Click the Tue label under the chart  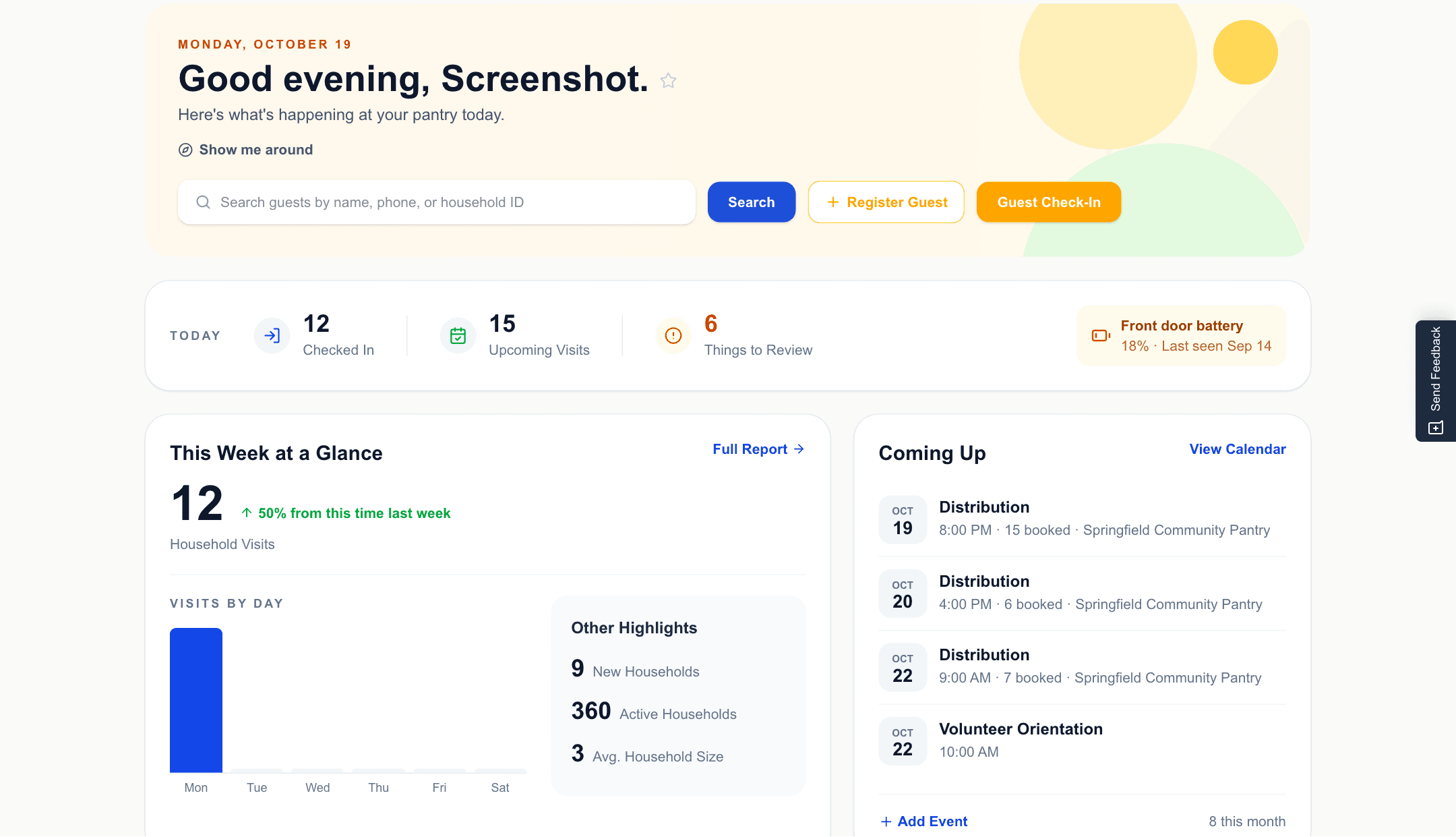[x=257, y=788]
